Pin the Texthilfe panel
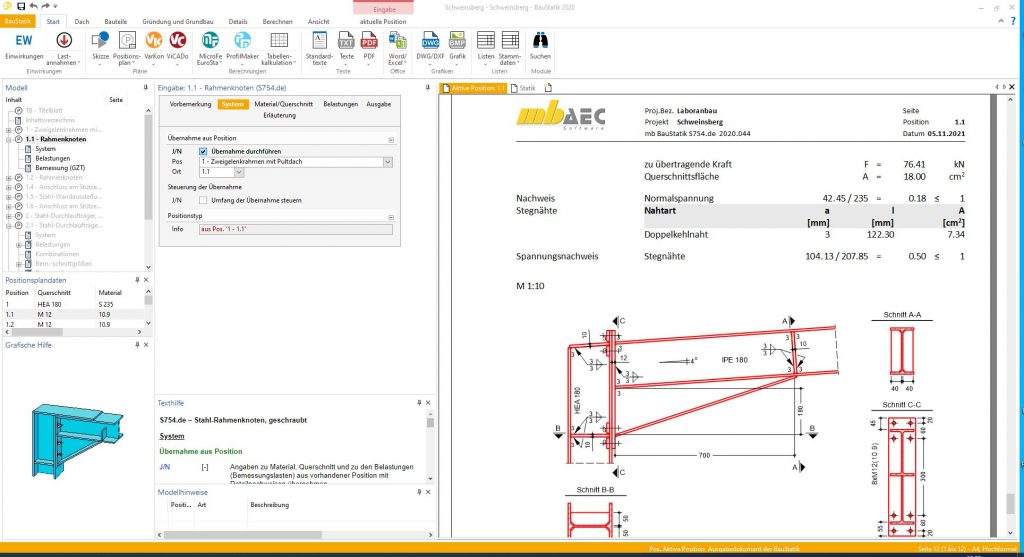Viewport: 1024px width, 557px height. point(419,403)
